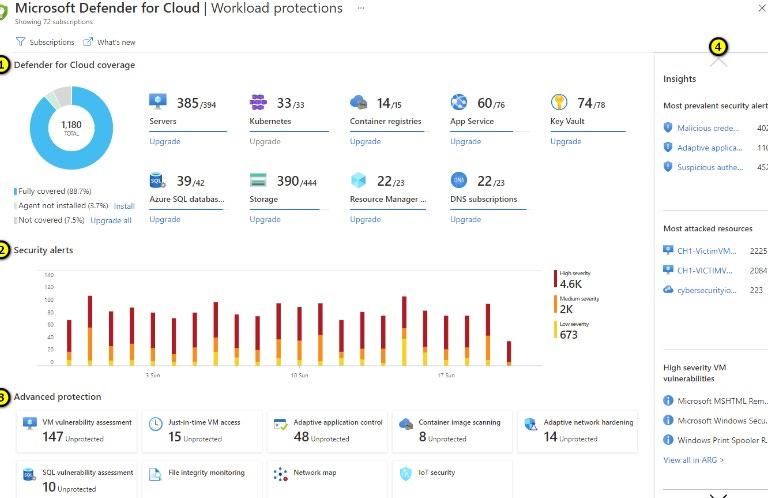Click the Upgrade link under Storage
Screen dimensions: 768x498
pos(265,219)
